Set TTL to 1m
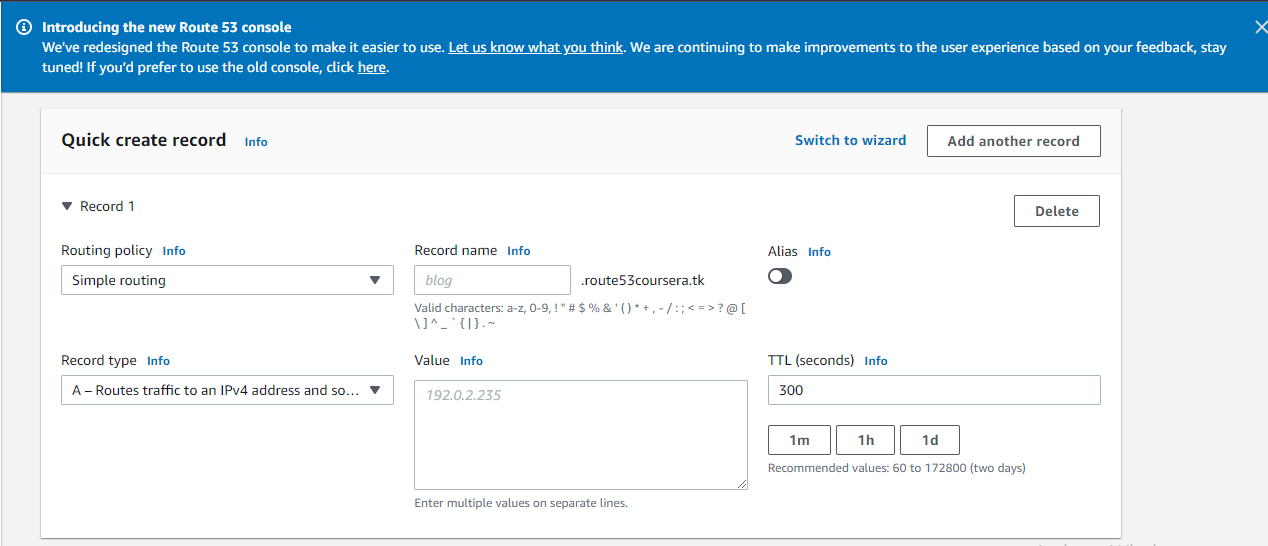 click(799, 440)
